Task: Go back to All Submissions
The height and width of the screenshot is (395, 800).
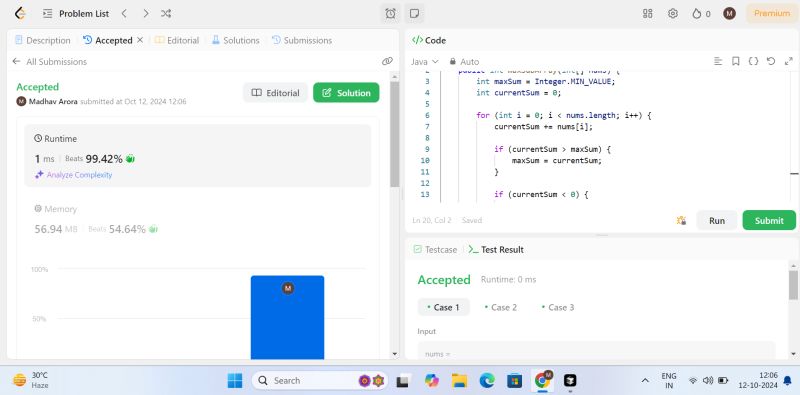Action: tap(49, 62)
